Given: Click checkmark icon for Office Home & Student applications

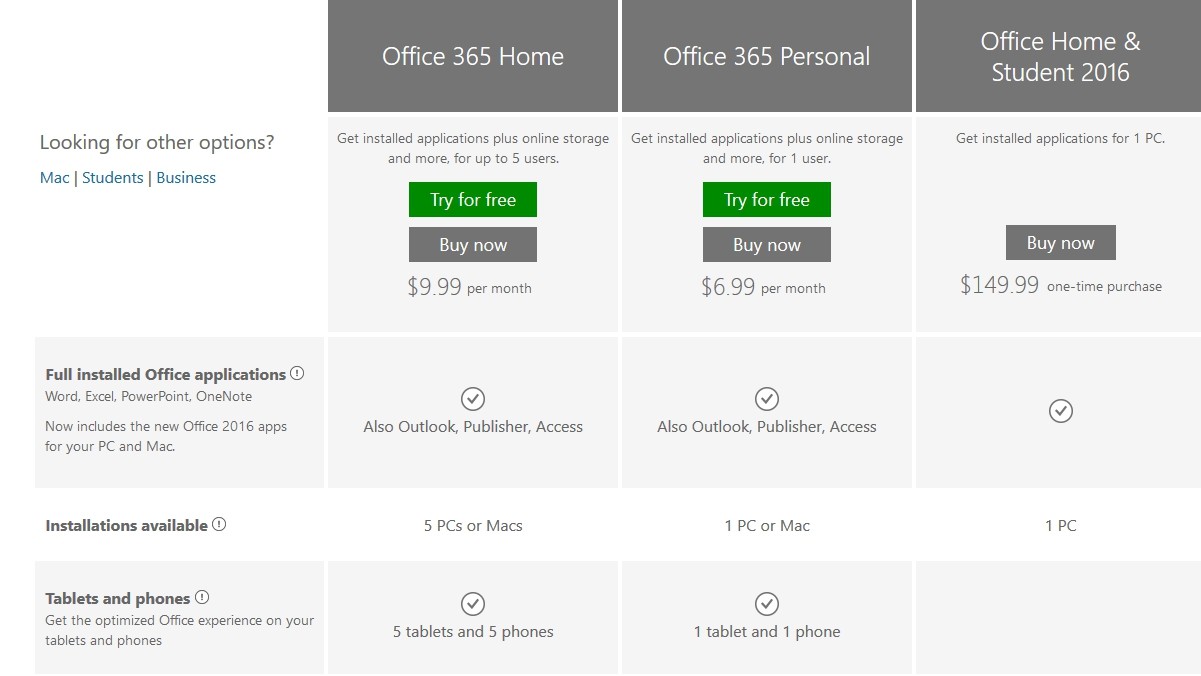Looking at the screenshot, I should click(x=1061, y=411).
